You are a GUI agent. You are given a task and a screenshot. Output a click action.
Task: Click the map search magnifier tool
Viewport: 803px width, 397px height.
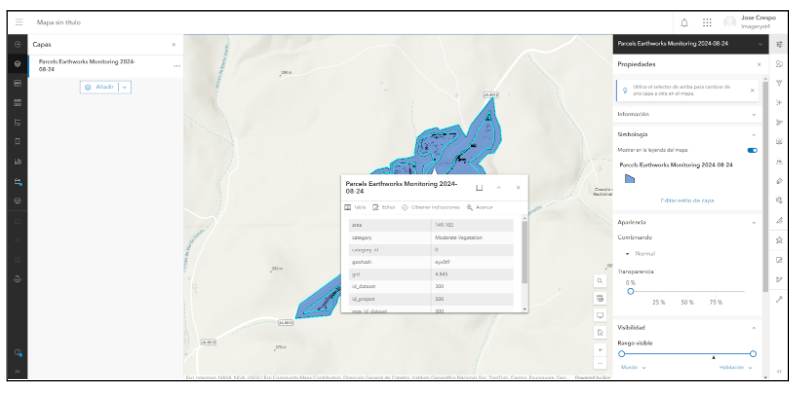click(600, 281)
